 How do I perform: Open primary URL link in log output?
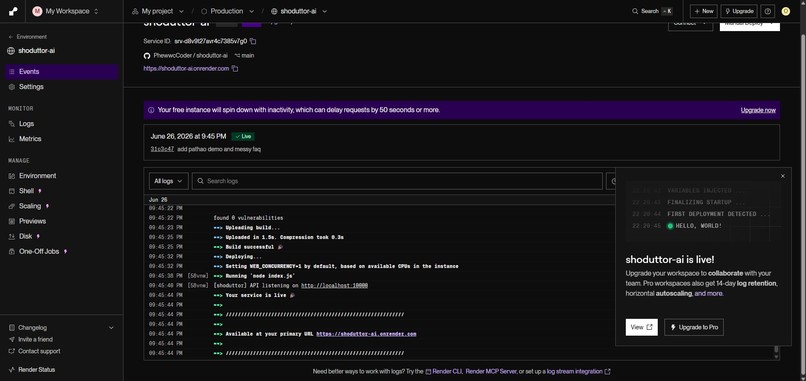[366, 334]
